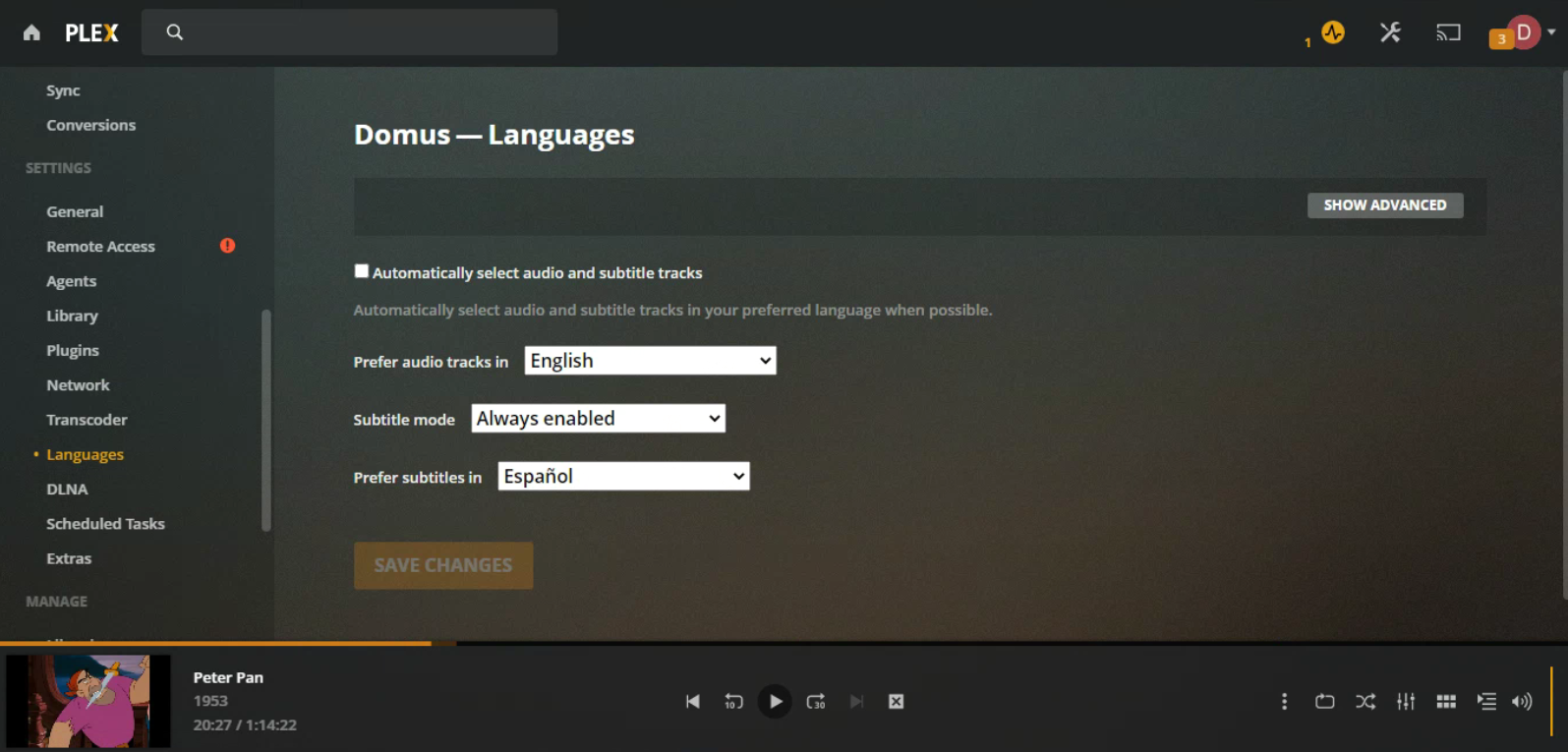Viewport: 1568px width, 752px height.
Task: Open the player more options menu
Action: (1284, 702)
